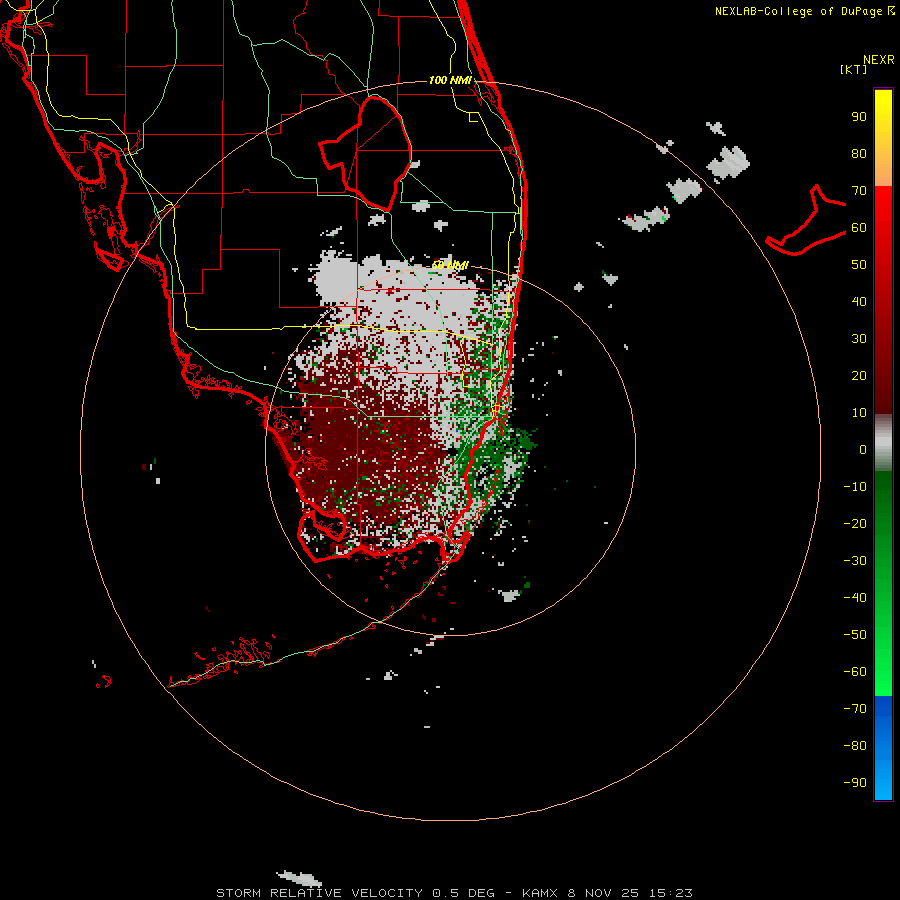Click the positive 80 value on velocity scale

[x=859, y=153]
